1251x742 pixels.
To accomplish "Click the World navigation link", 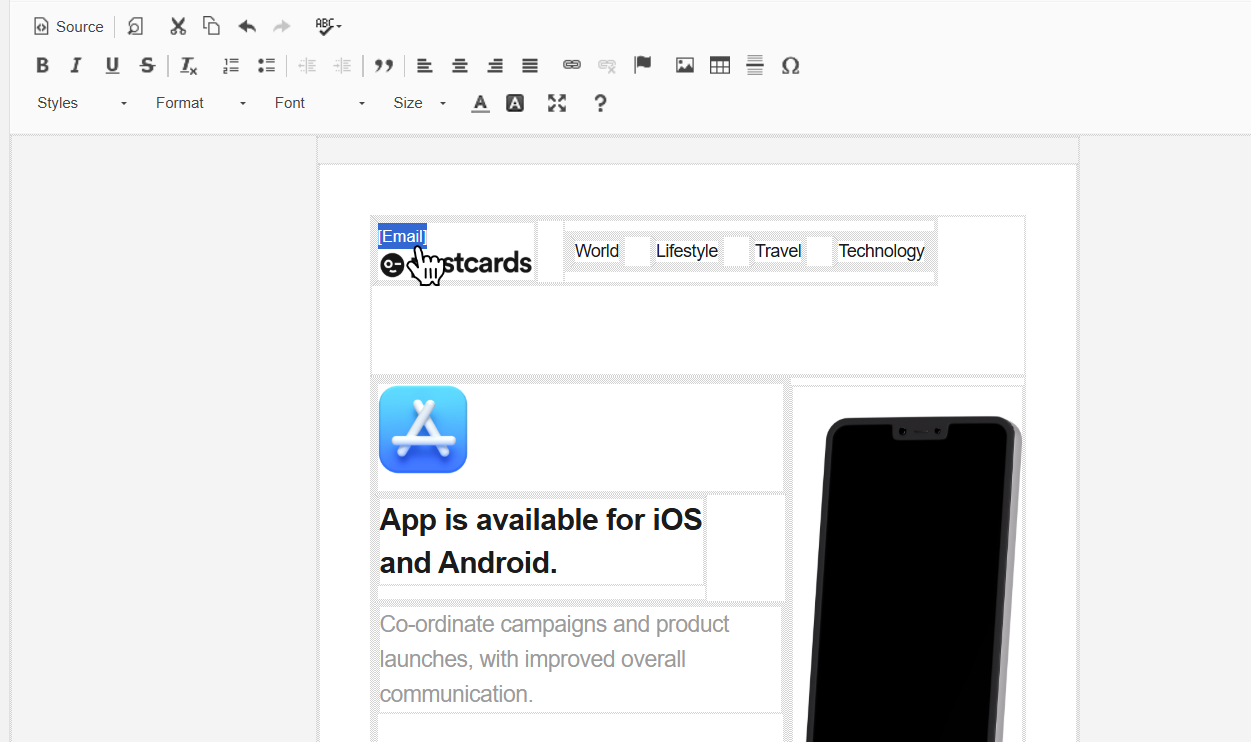I will click(x=597, y=251).
